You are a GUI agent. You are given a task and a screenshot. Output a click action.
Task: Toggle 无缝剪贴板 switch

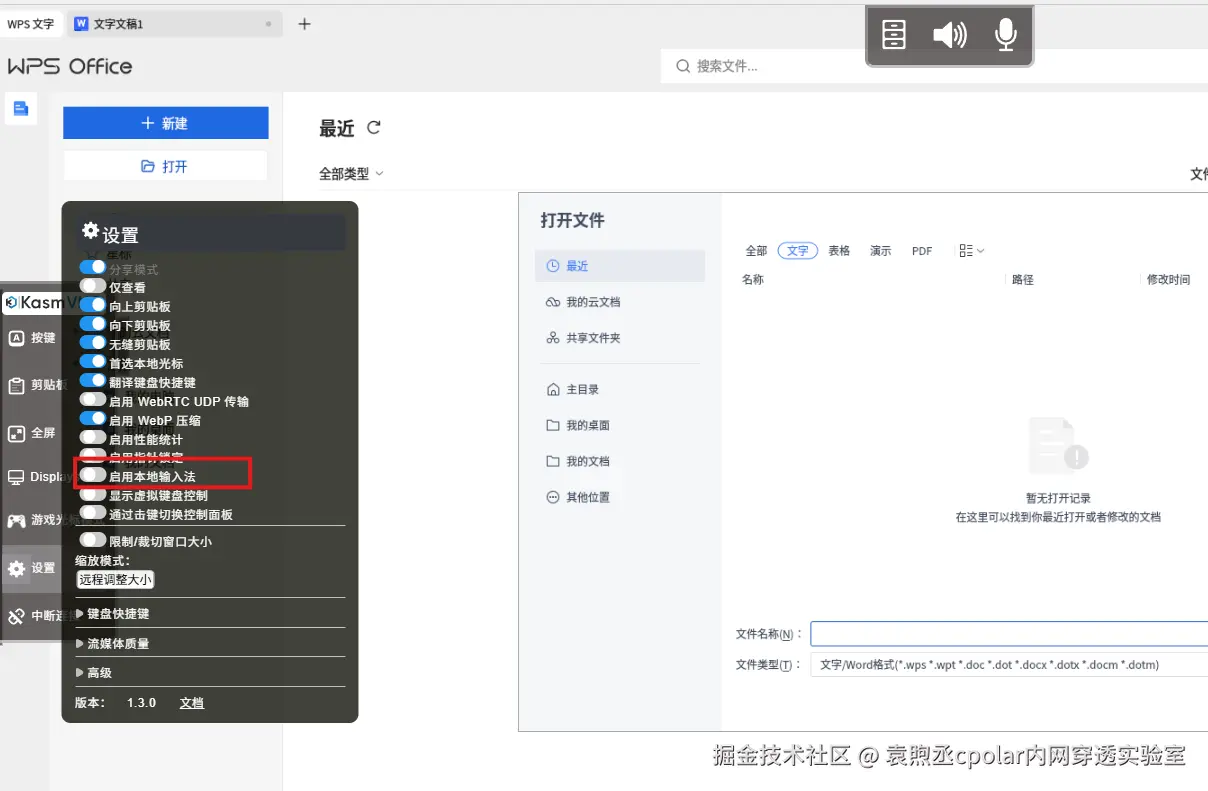pos(93,343)
